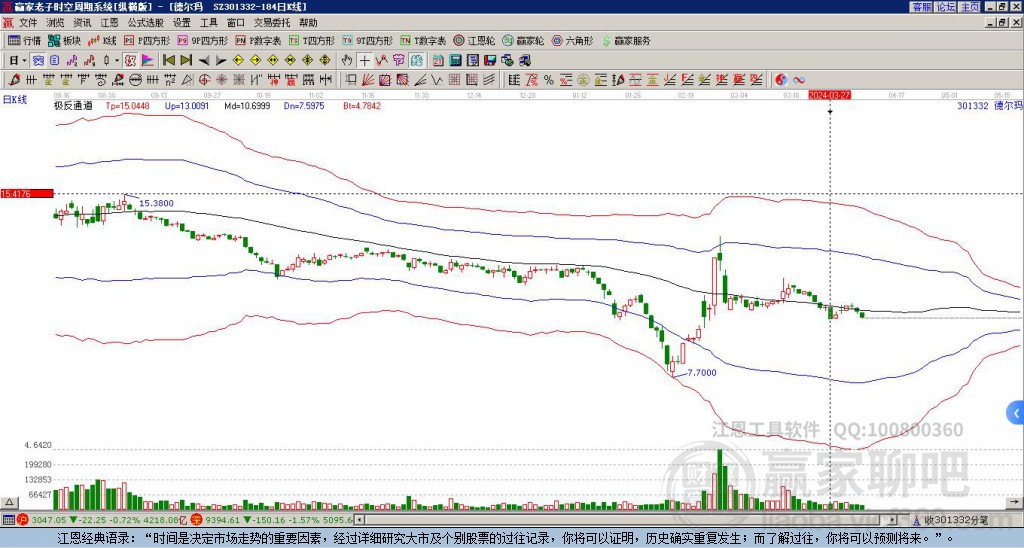Open the 9T四方形 tool
Image resolution: width=1024 pixels, height=548 pixels.
tap(367, 40)
